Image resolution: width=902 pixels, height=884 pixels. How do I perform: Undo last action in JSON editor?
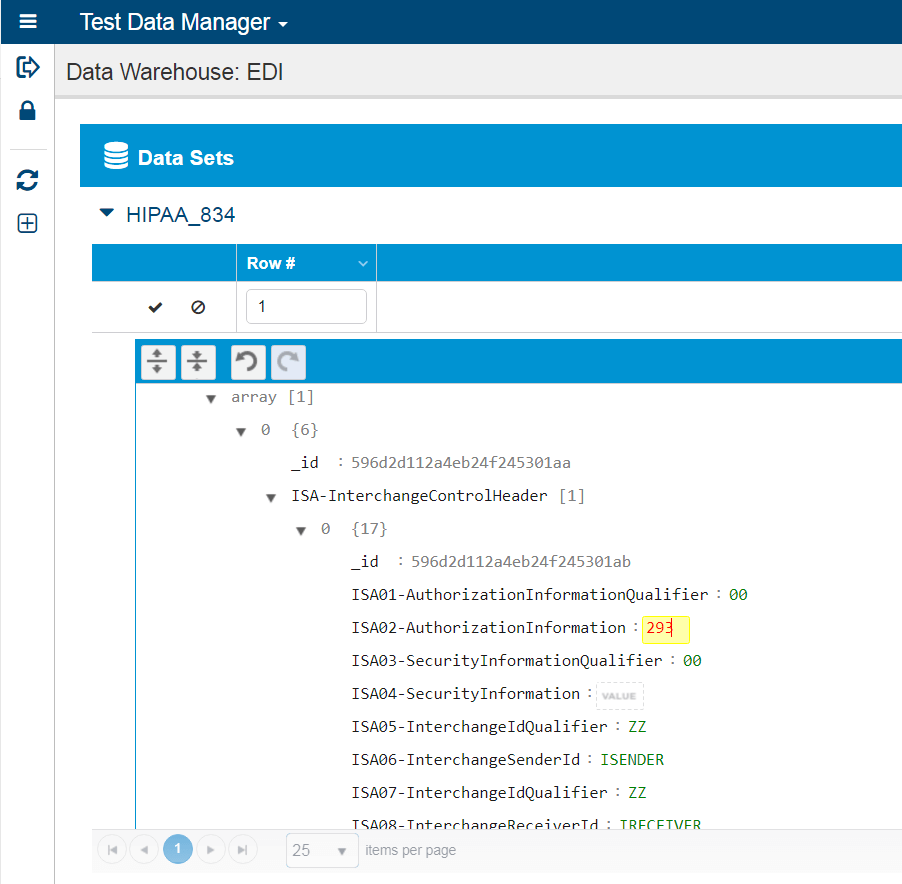point(248,362)
